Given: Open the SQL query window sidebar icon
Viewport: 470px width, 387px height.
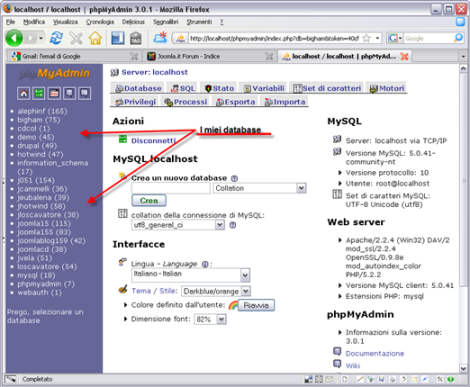Looking at the screenshot, I should tap(54, 93).
